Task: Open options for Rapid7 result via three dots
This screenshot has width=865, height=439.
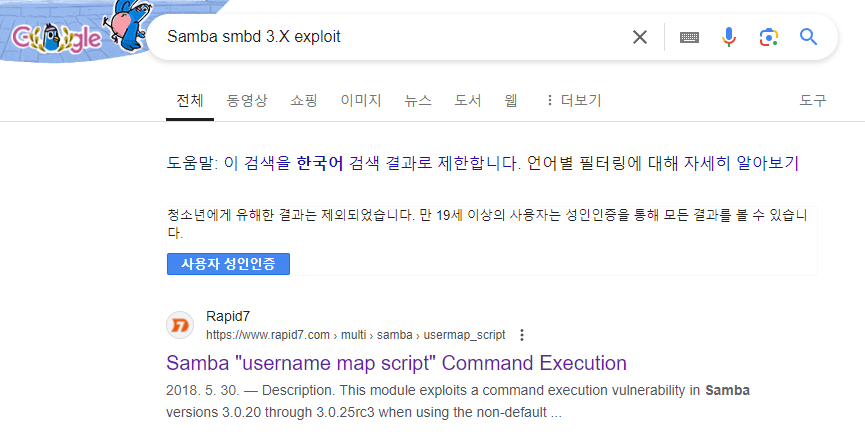Action: tap(521, 335)
